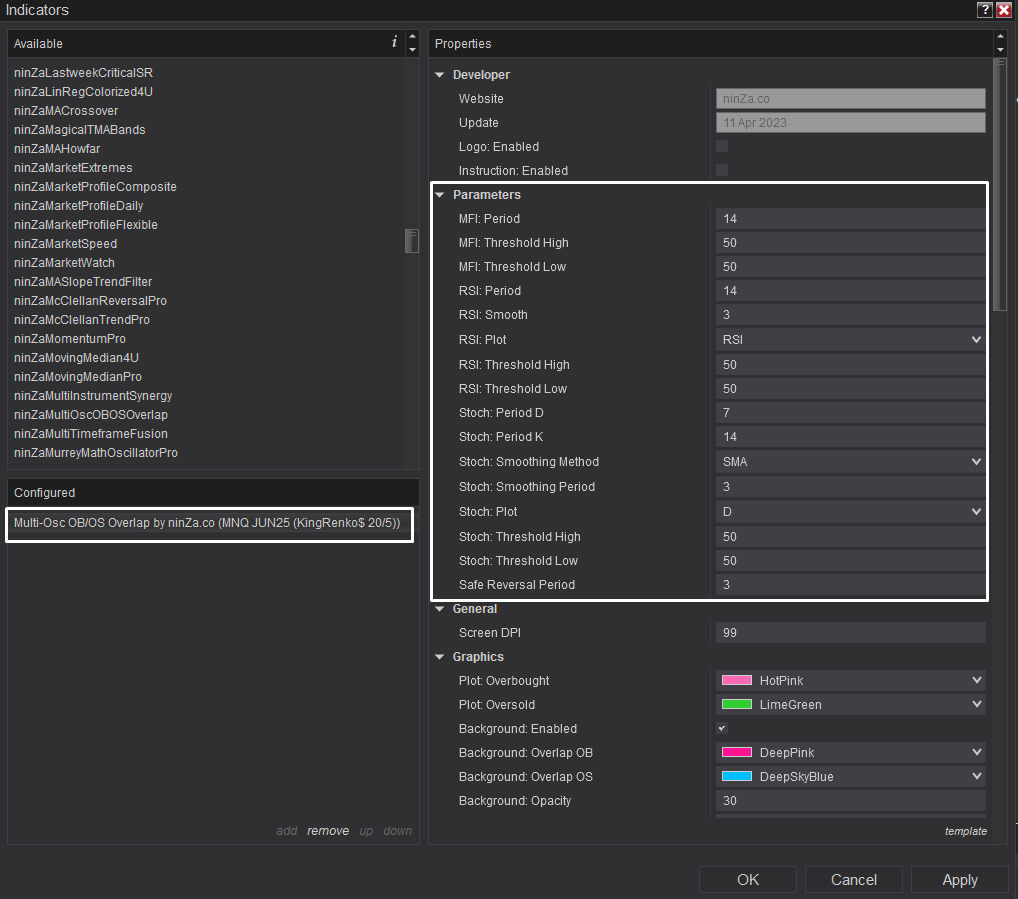1018x899 pixels.
Task: Click the remove link under Configured
Action: point(328,831)
